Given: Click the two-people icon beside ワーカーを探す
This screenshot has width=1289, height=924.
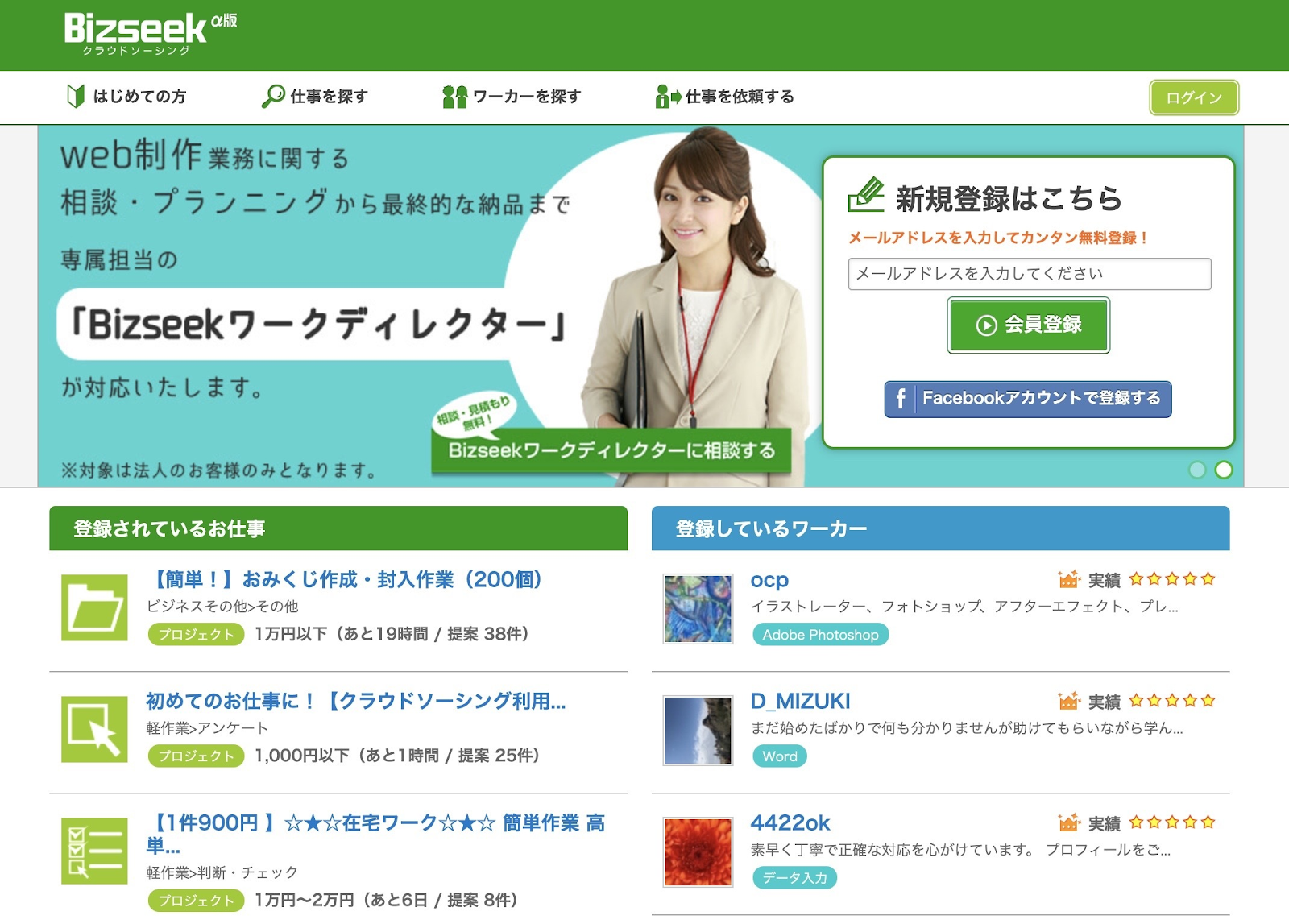Looking at the screenshot, I should tap(454, 97).
